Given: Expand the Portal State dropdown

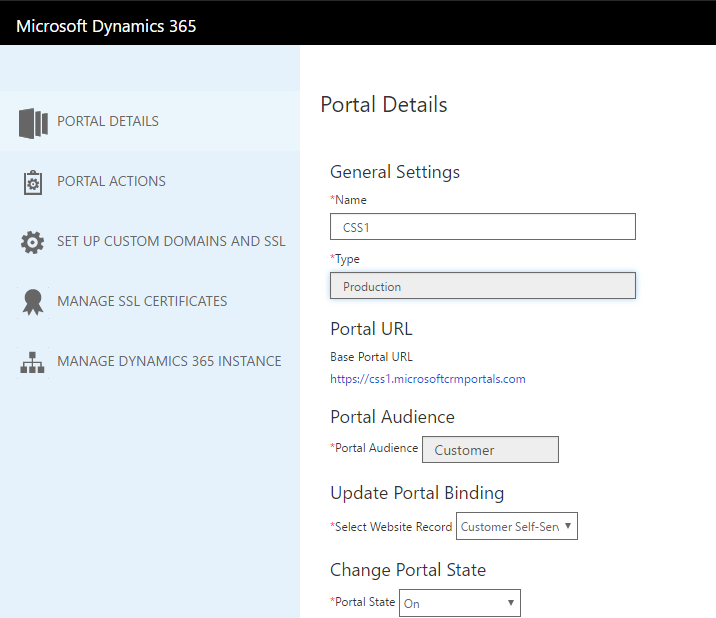Looking at the screenshot, I should (459, 603).
